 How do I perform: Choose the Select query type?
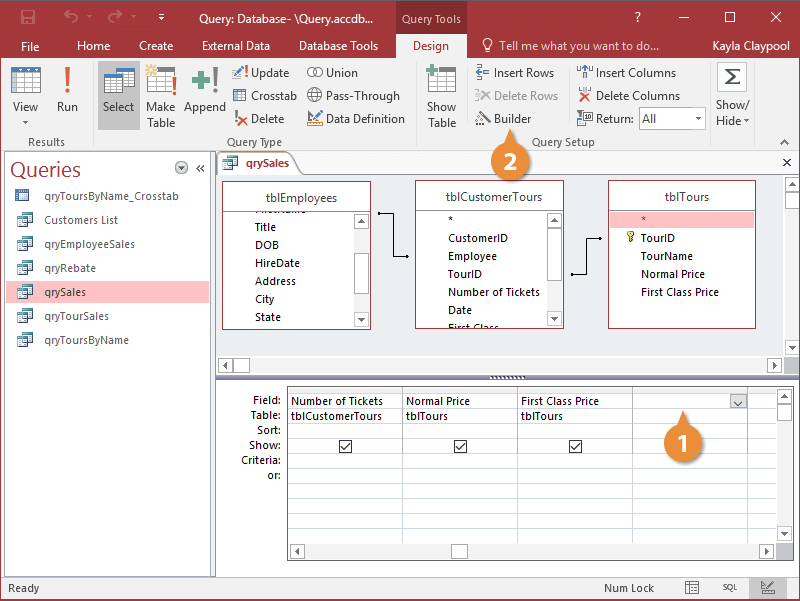(118, 95)
